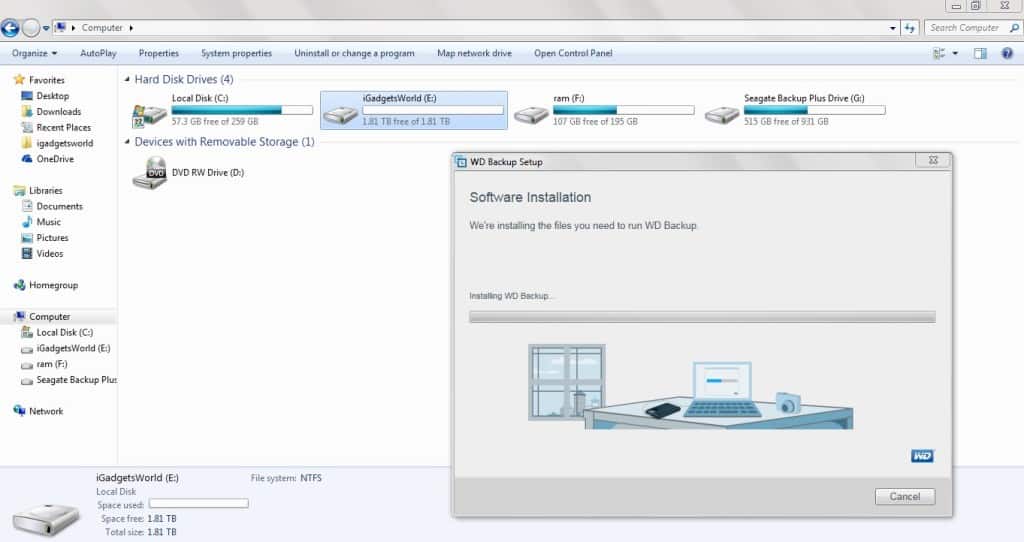Screen dimensions: 1024x542
Task: Select Uninstall or change a program
Action: 354,54
